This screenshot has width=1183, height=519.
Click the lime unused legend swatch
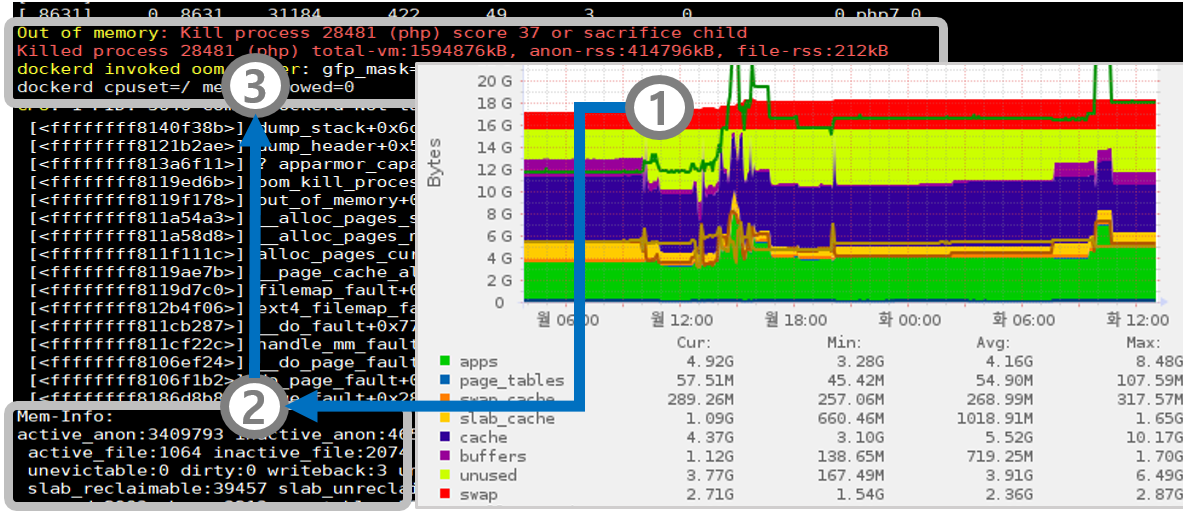[444, 476]
